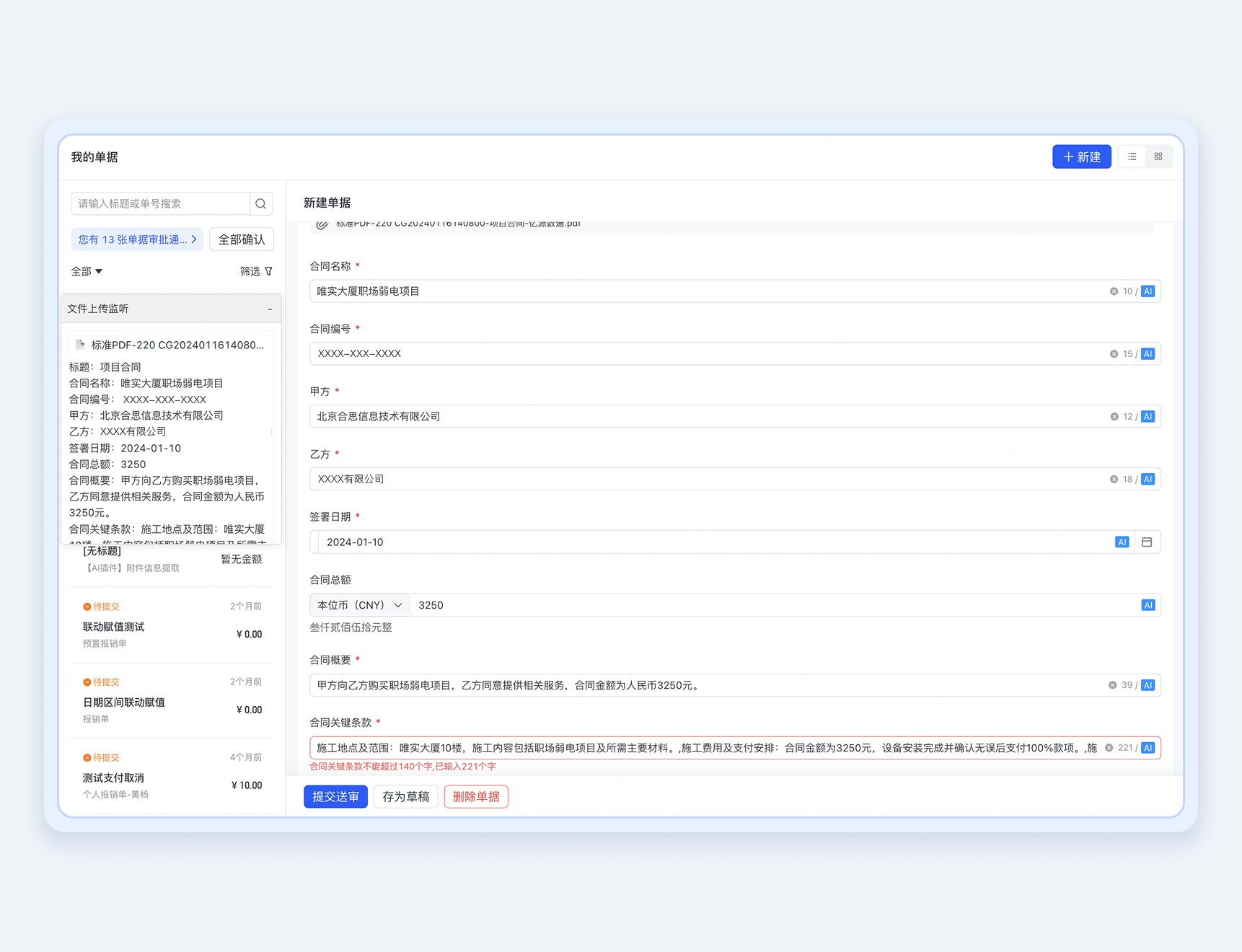Switch to list view icon
The height and width of the screenshot is (952, 1242).
point(1132,157)
